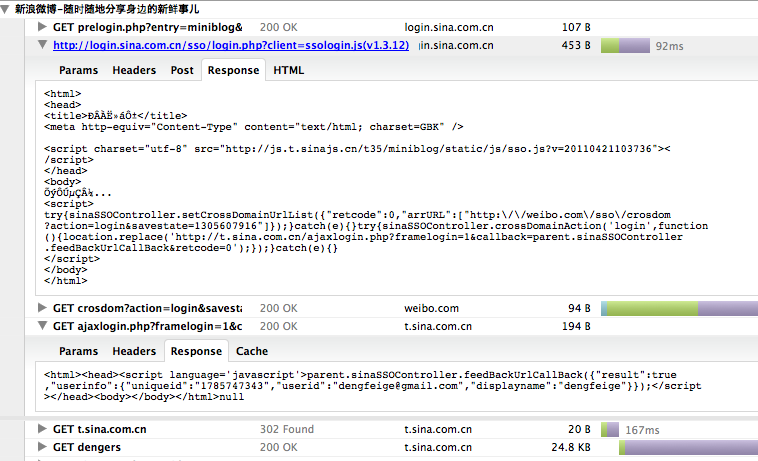
Task: Open Params tab under login.php request
Action: pyautogui.click(x=78, y=70)
